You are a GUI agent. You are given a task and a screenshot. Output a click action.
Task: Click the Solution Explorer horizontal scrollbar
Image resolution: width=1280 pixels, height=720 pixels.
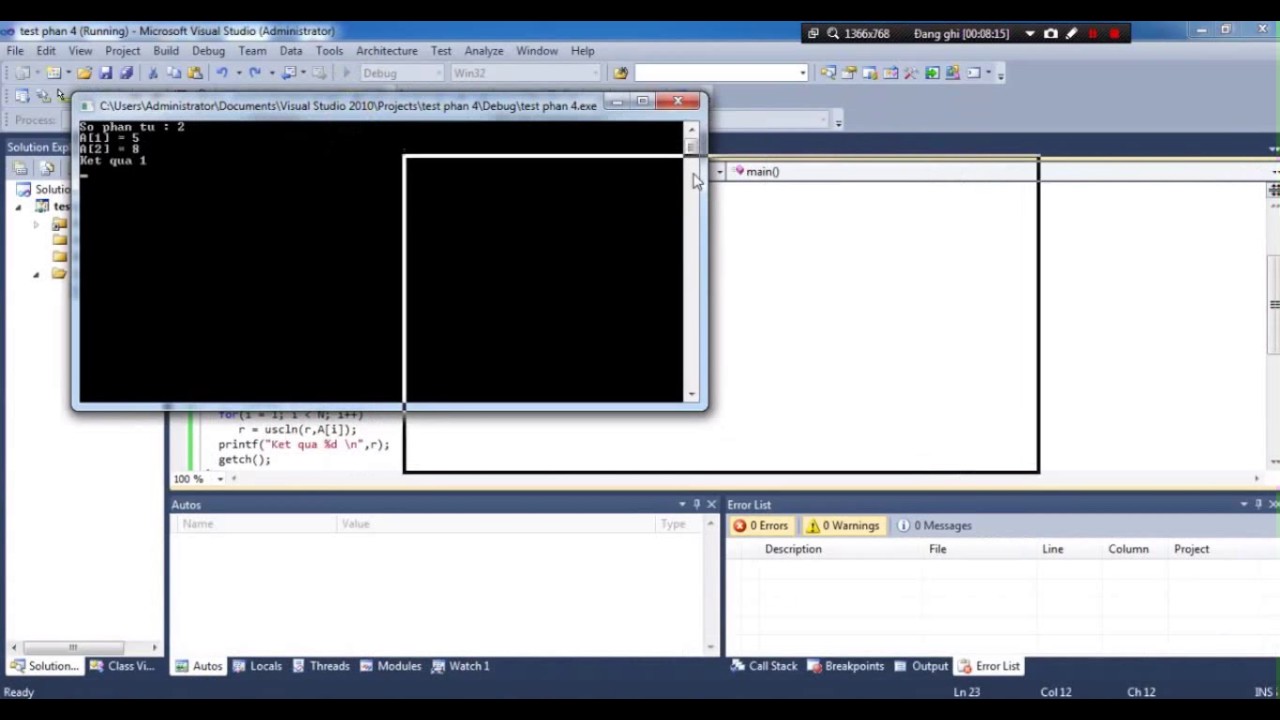tap(85, 648)
